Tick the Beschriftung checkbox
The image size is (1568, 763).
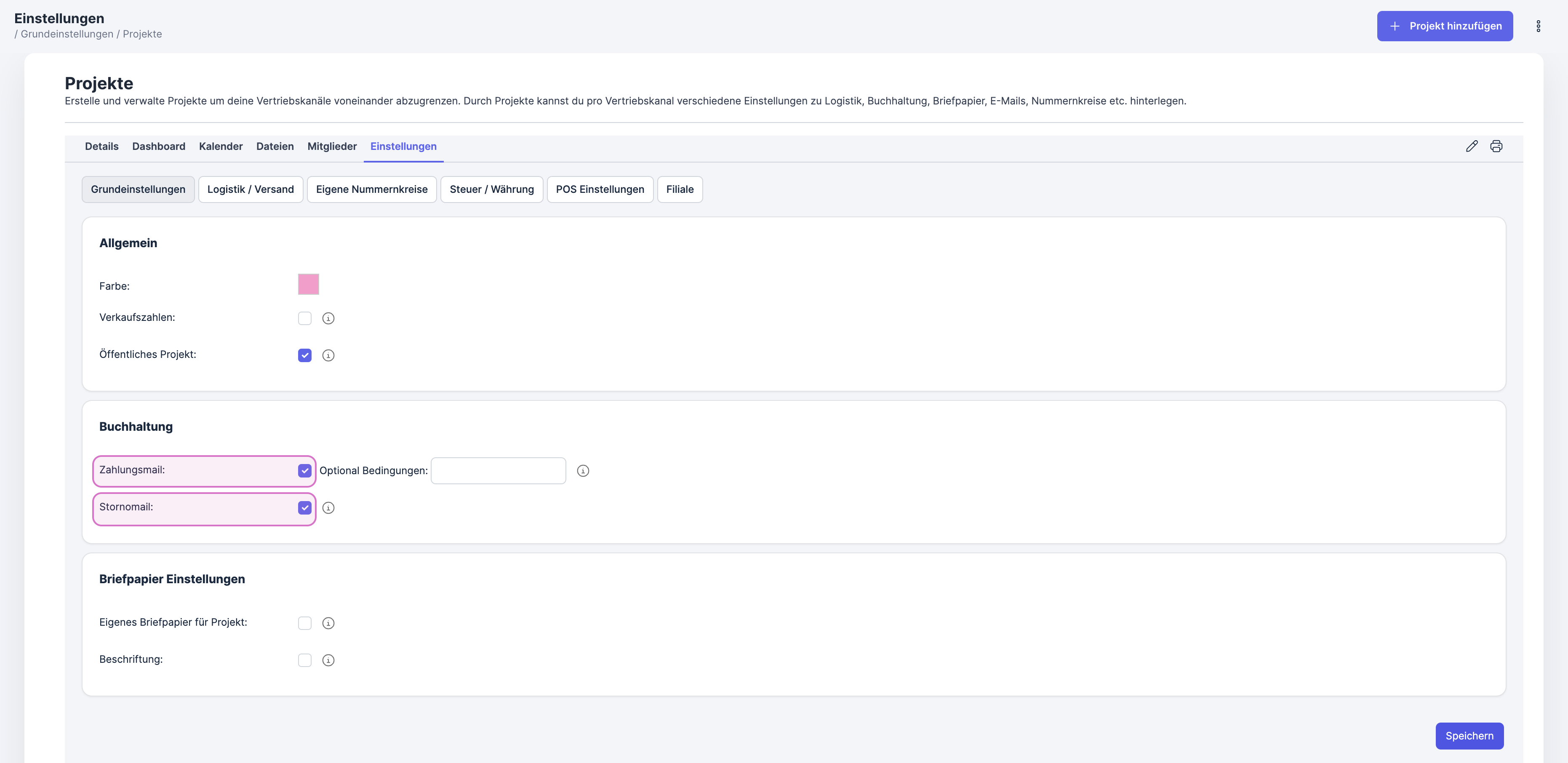(x=304, y=660)
